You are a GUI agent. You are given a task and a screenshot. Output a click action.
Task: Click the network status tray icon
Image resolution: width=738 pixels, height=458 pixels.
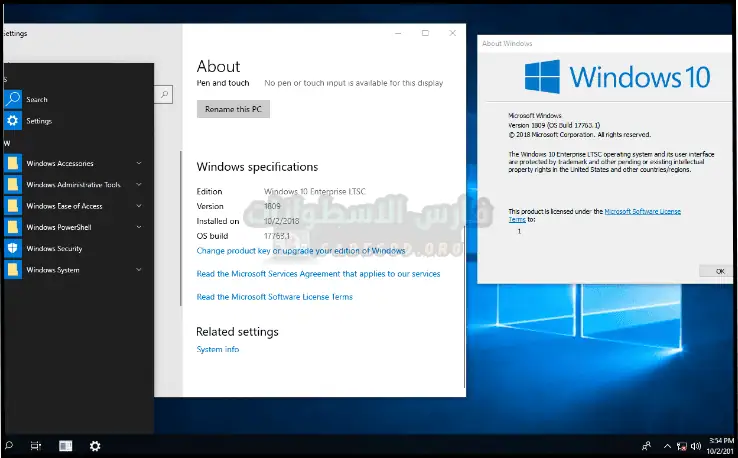tap(682, 446)
